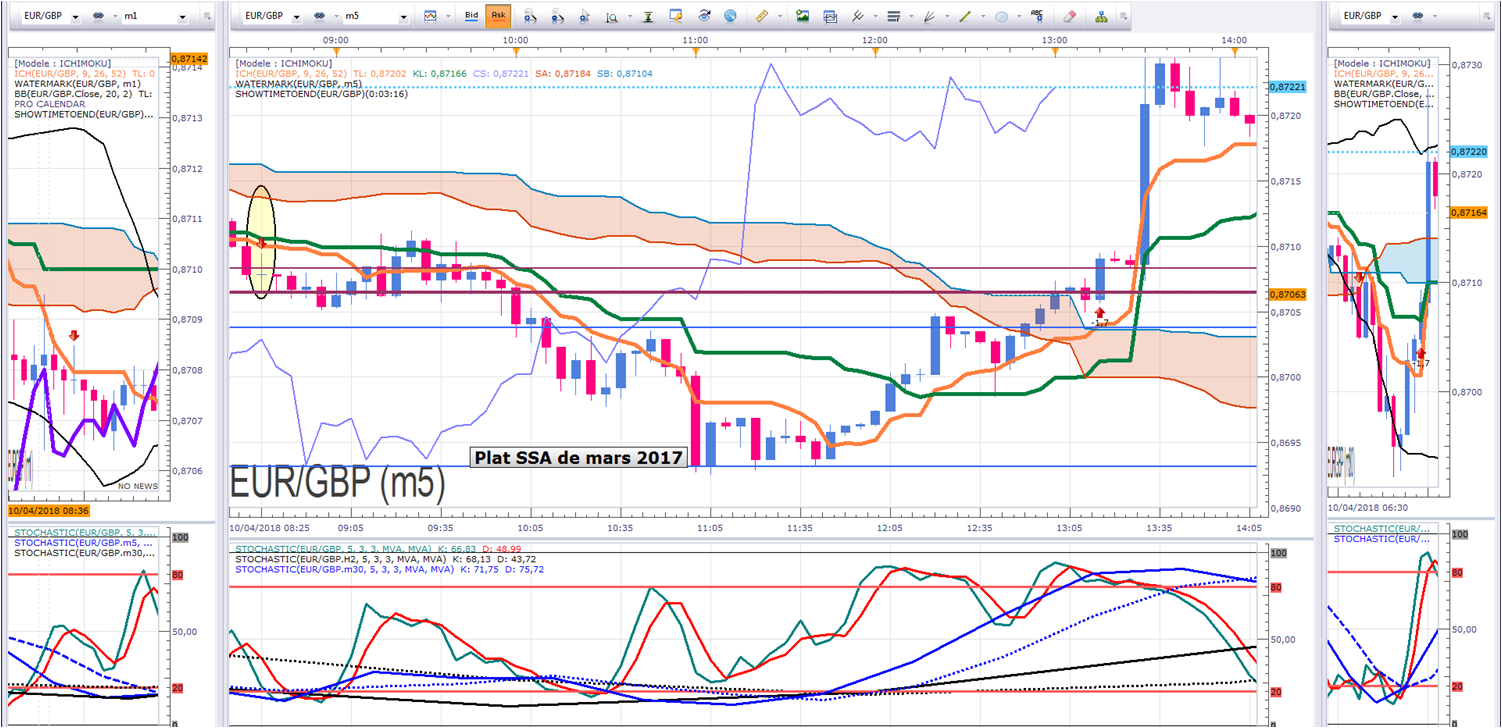Click the zoom out magnifier icon

556,16
